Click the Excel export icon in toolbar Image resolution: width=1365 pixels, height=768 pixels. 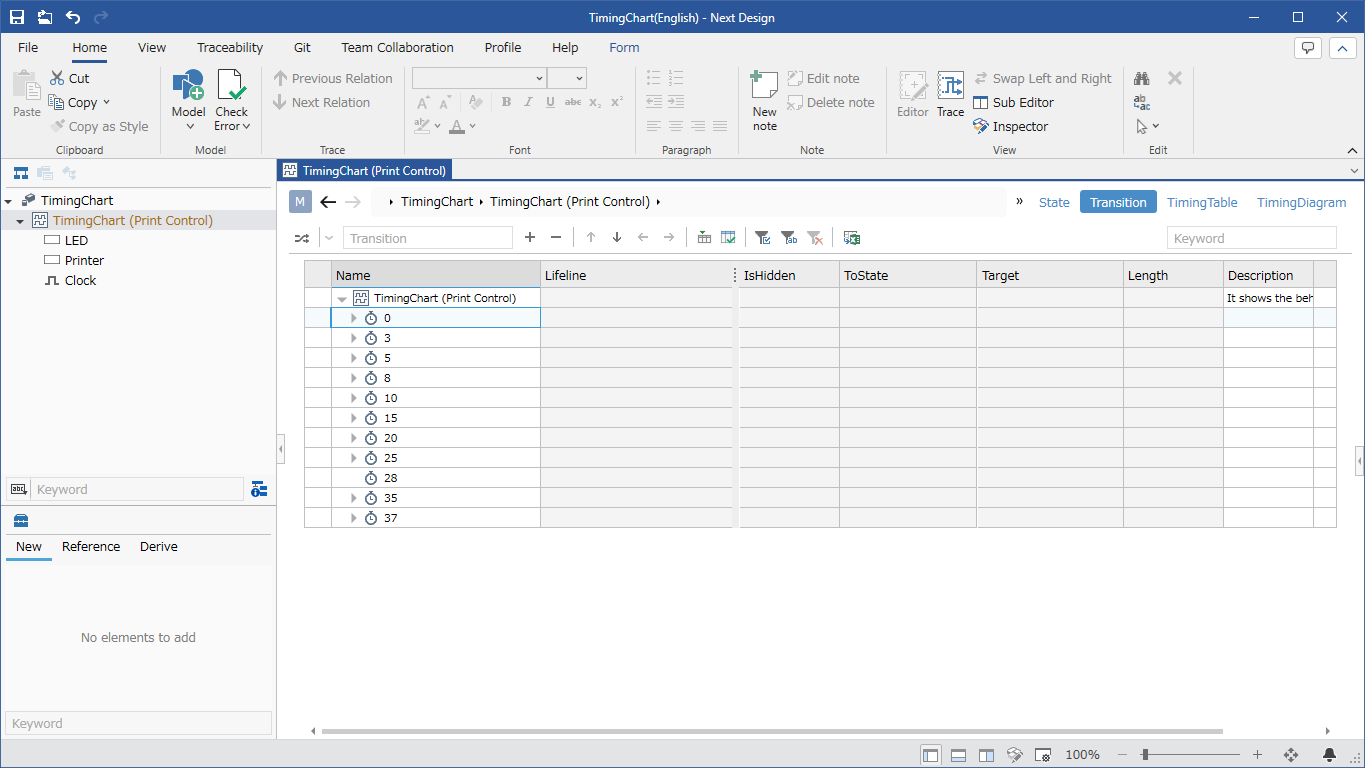pyautogui.click(x=851, y=237)
